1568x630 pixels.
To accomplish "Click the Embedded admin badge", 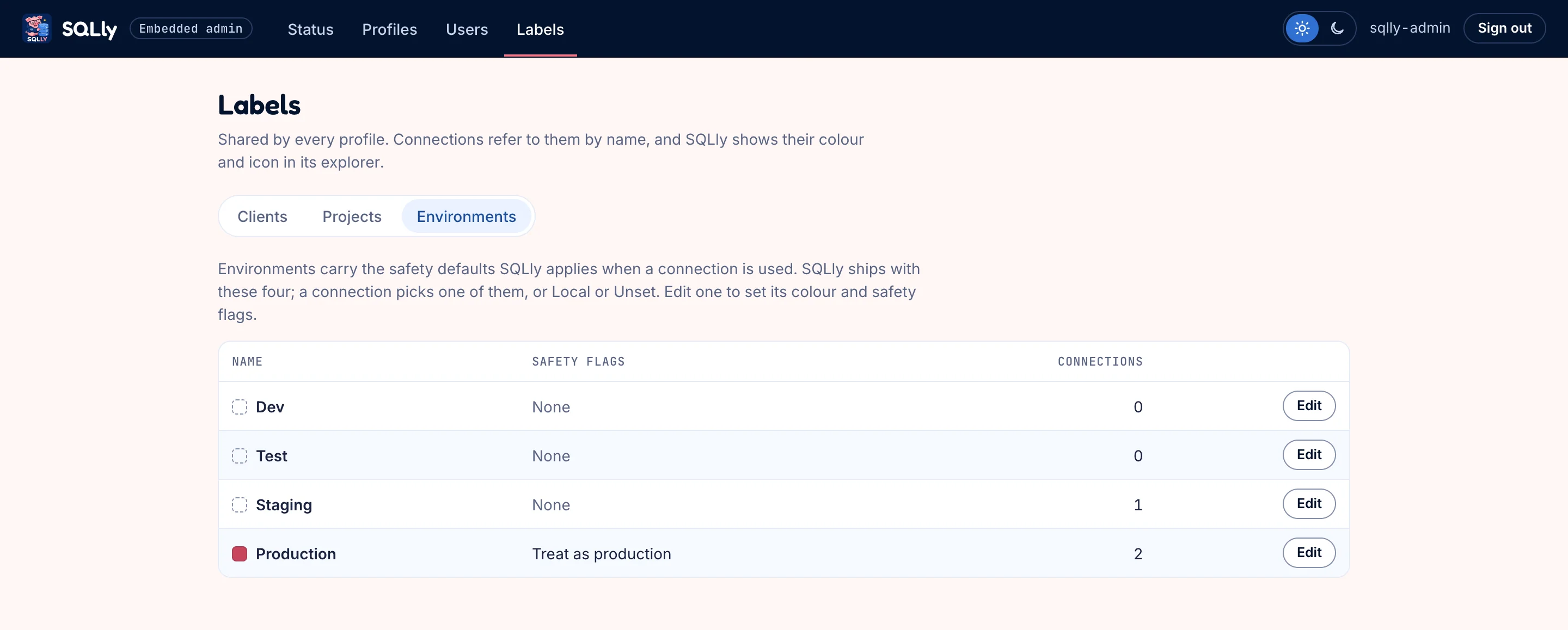I will 191,29.
